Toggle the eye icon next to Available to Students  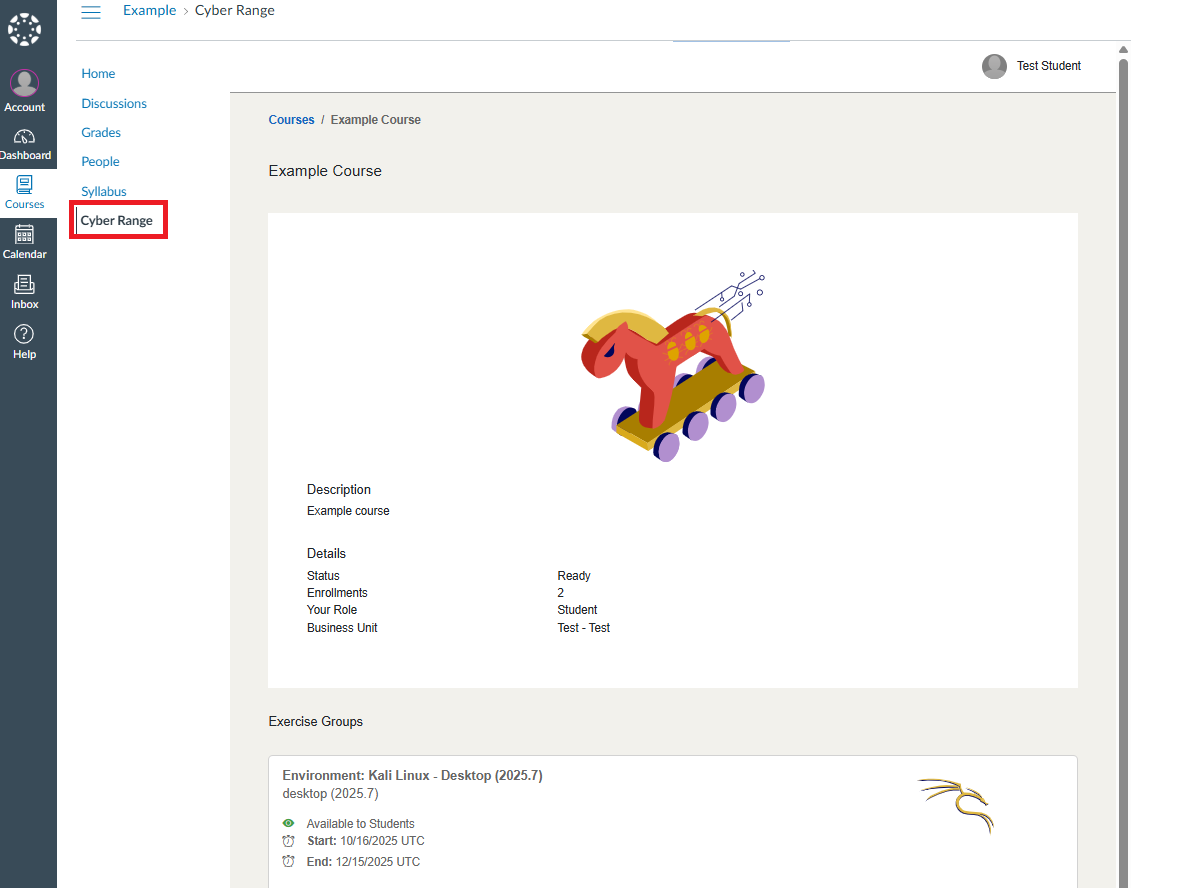(289, 823)
